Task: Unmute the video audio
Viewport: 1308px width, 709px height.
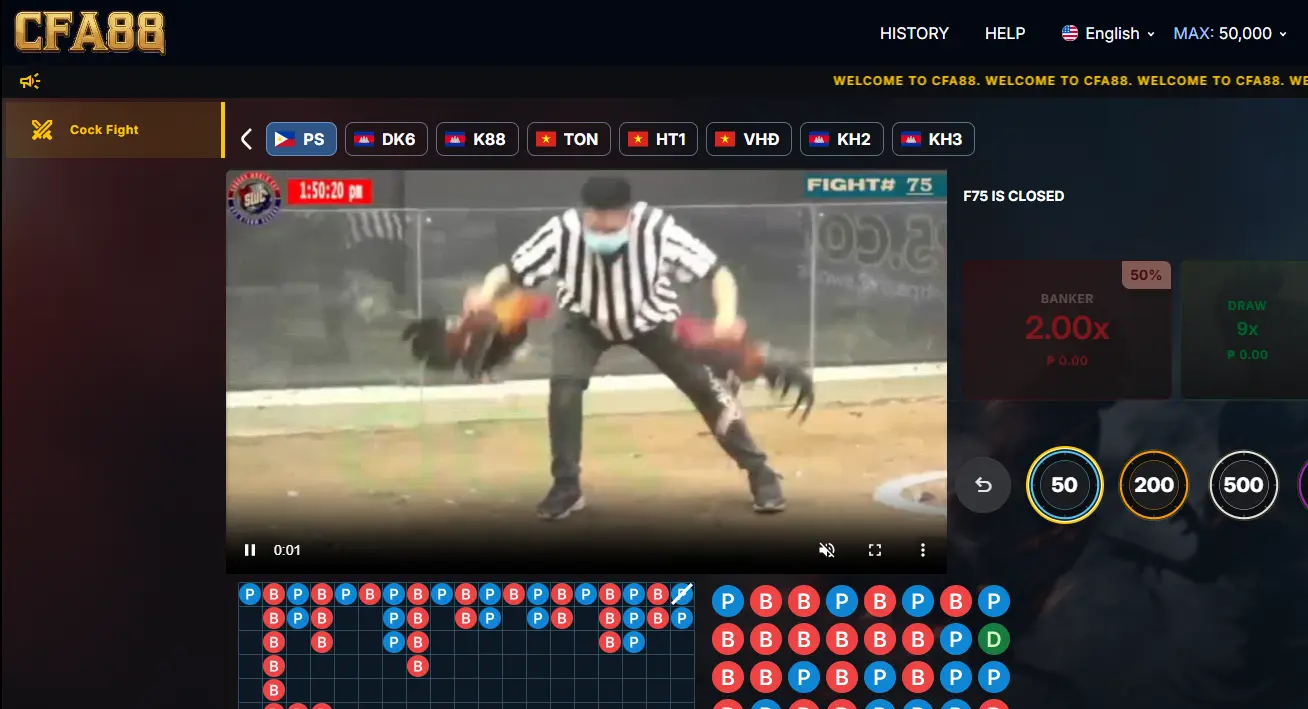Action: (827, 550)
